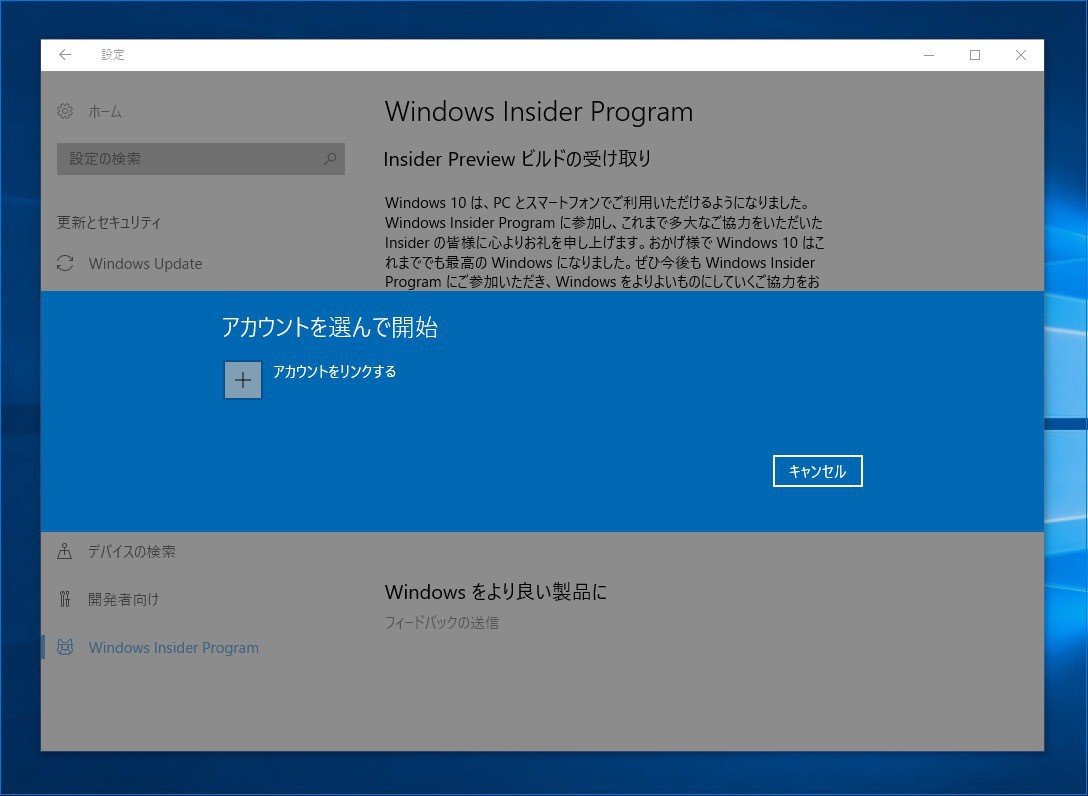This screenshot has height=796, width=1088.
Task: Click the キャンセル button
Action: (817, 472)
